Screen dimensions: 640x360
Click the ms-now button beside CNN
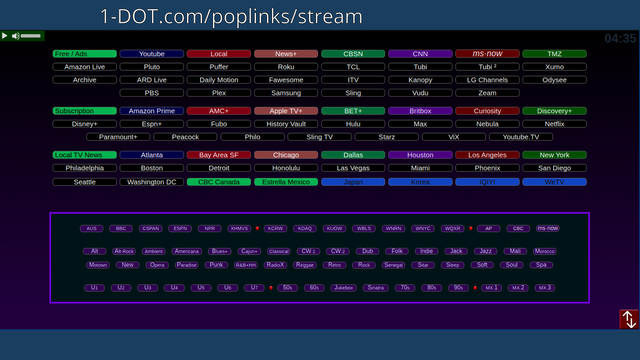tap(487, 54)
